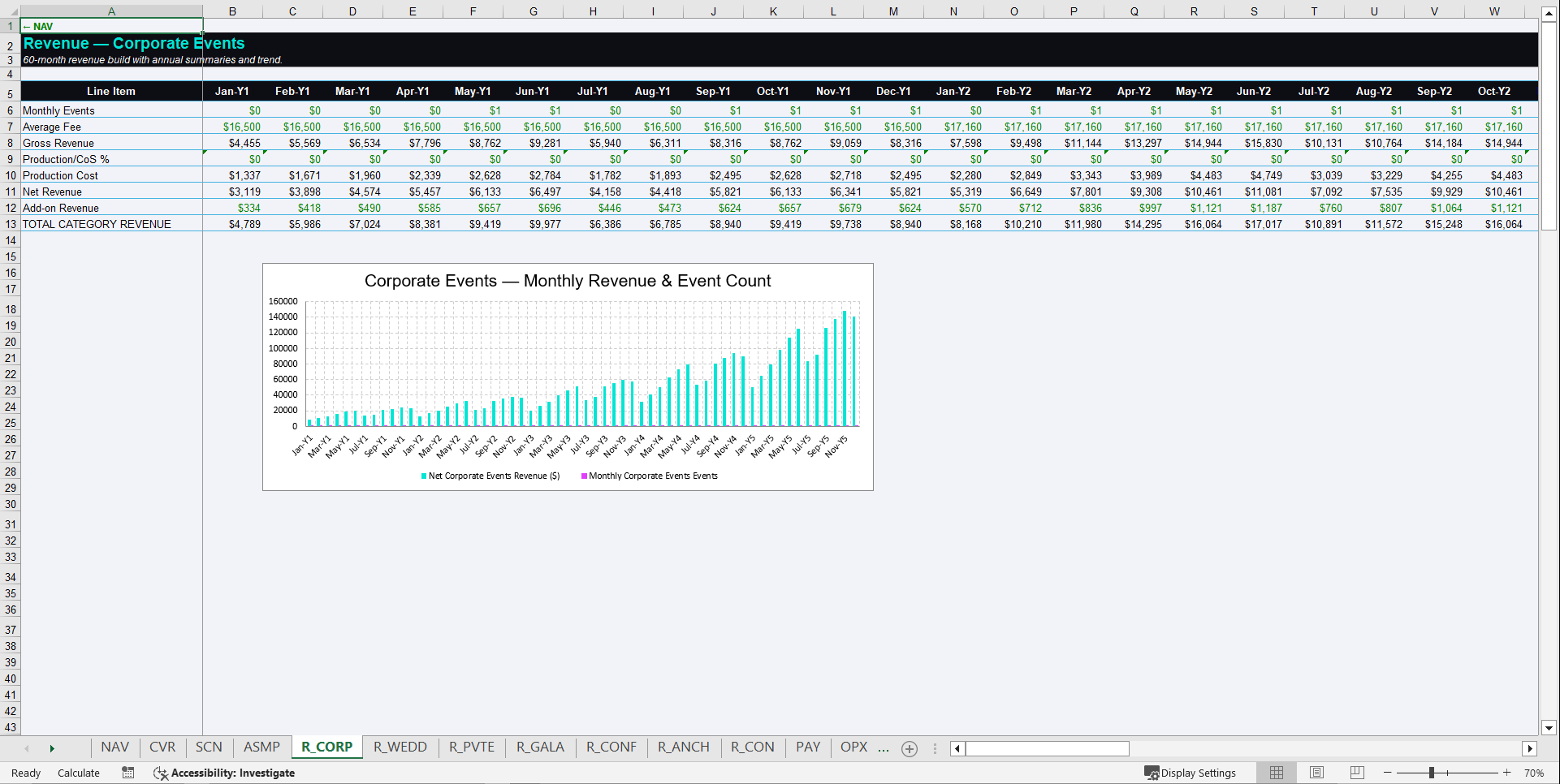This screenshot has height=784, width=1560.
Task: Open the macro recording icon in status bar
Action: [128, 773]
